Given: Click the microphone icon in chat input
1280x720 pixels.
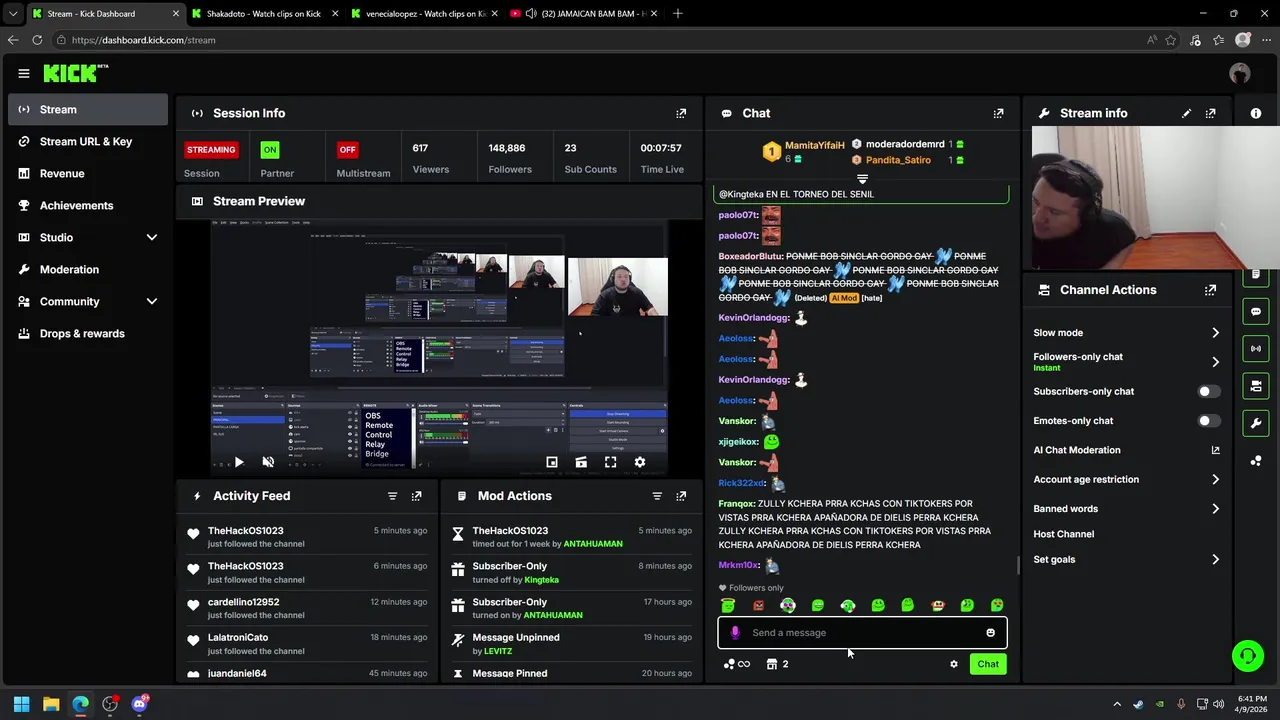Looking at the screenshot, I should click(735, 632).
